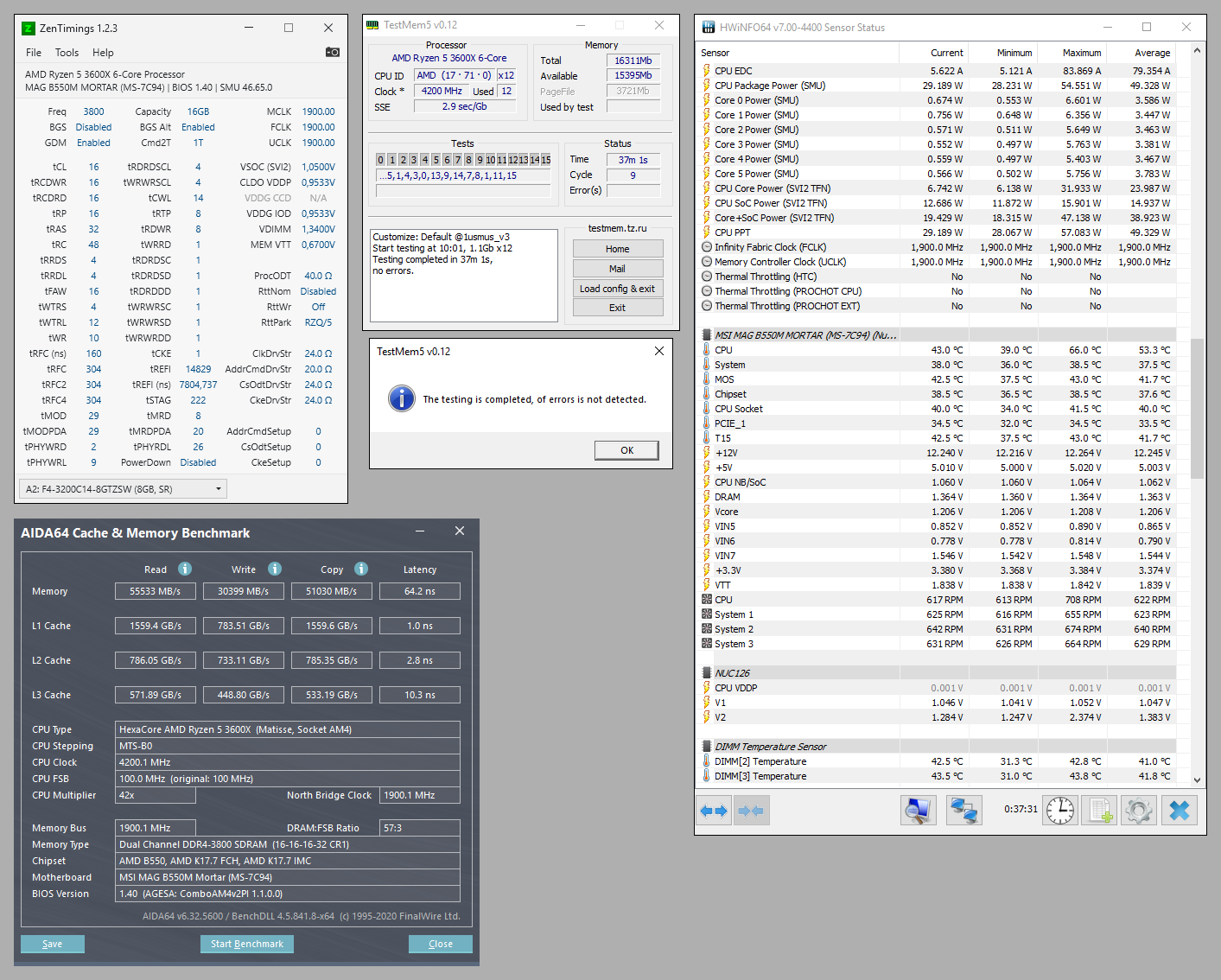Open HWiNFO sensor settings gear icon
Viewport: 1221px width, 980px height.
click(1138, 811)
